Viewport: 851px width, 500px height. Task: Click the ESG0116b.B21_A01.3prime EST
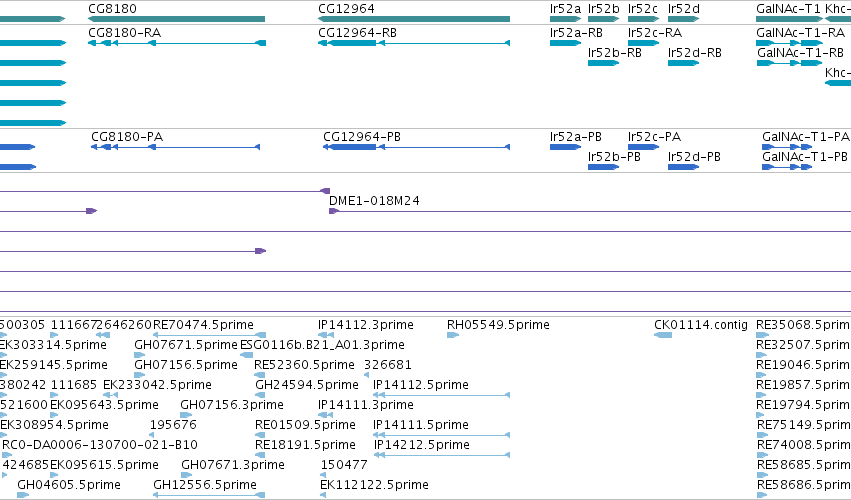[246, 355]
